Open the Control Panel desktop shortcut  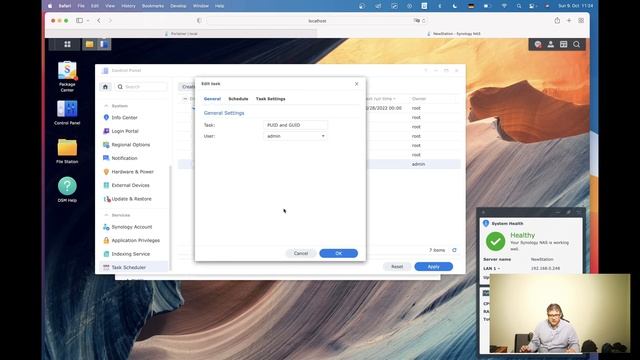67,112
